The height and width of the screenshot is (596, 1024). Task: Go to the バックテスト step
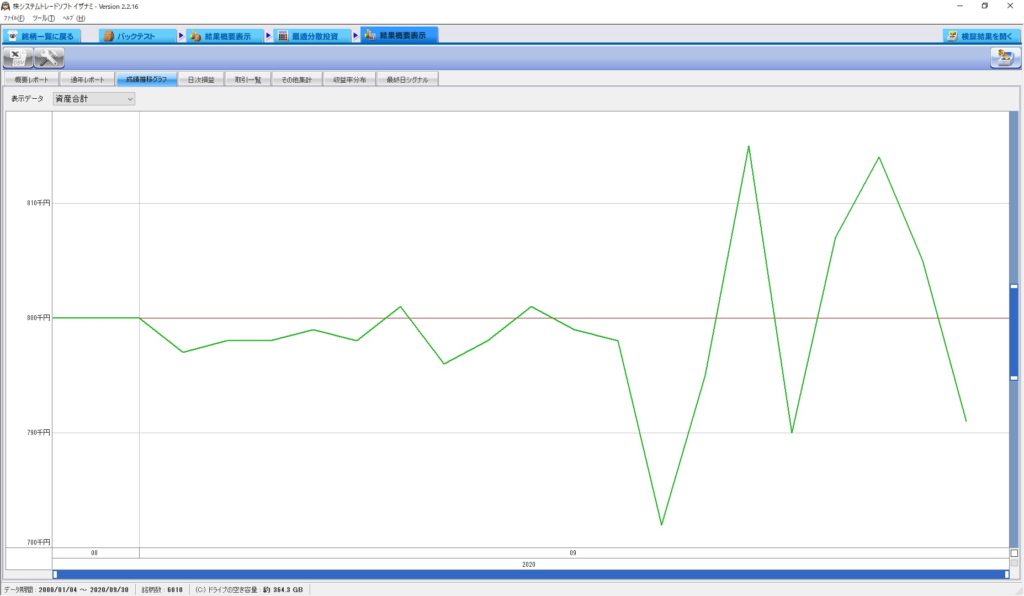[x=138, y=35]
